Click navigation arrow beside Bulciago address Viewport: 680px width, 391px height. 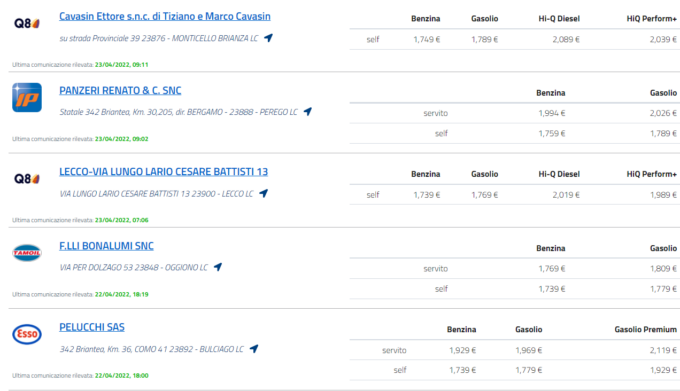[254, 348]
